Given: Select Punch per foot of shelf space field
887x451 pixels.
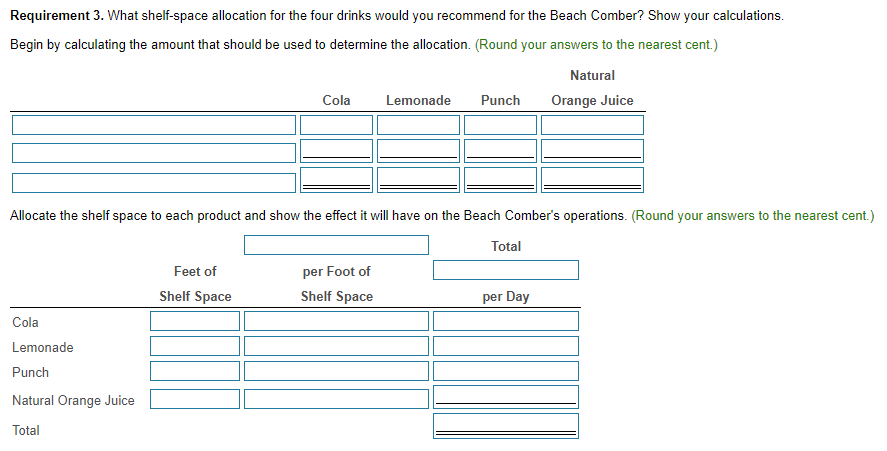Looking at the screenshot, I should click(x=337, y=371).
